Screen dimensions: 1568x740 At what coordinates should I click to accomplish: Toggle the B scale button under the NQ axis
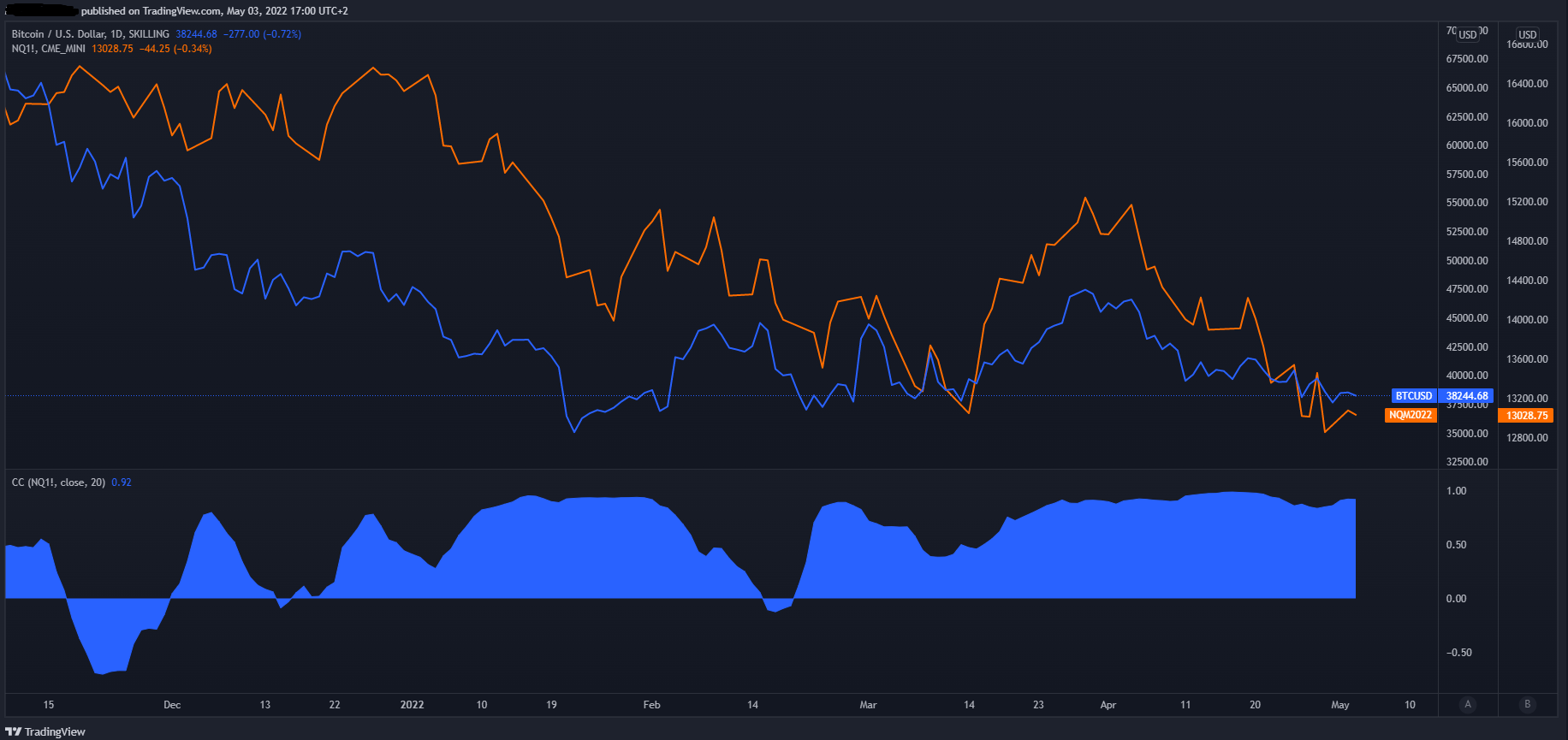click(x=1528, y=704)
